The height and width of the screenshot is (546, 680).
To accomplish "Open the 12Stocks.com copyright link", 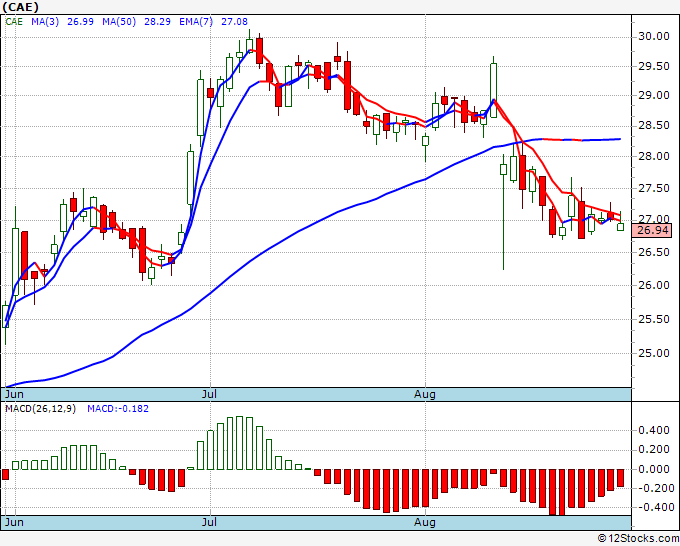I will click(638, 538).
